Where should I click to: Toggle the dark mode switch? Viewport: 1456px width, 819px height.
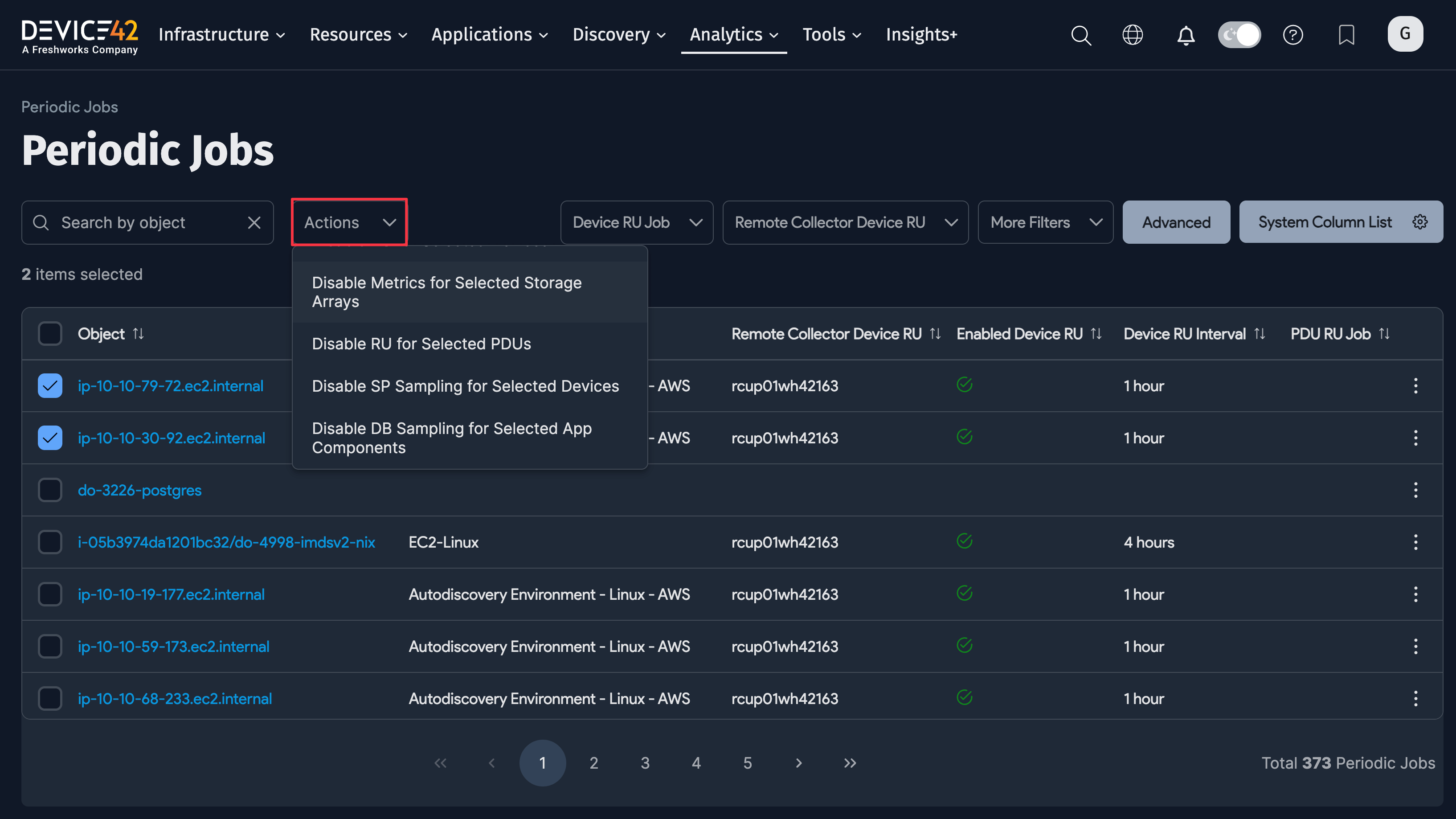pos(1239,35)
